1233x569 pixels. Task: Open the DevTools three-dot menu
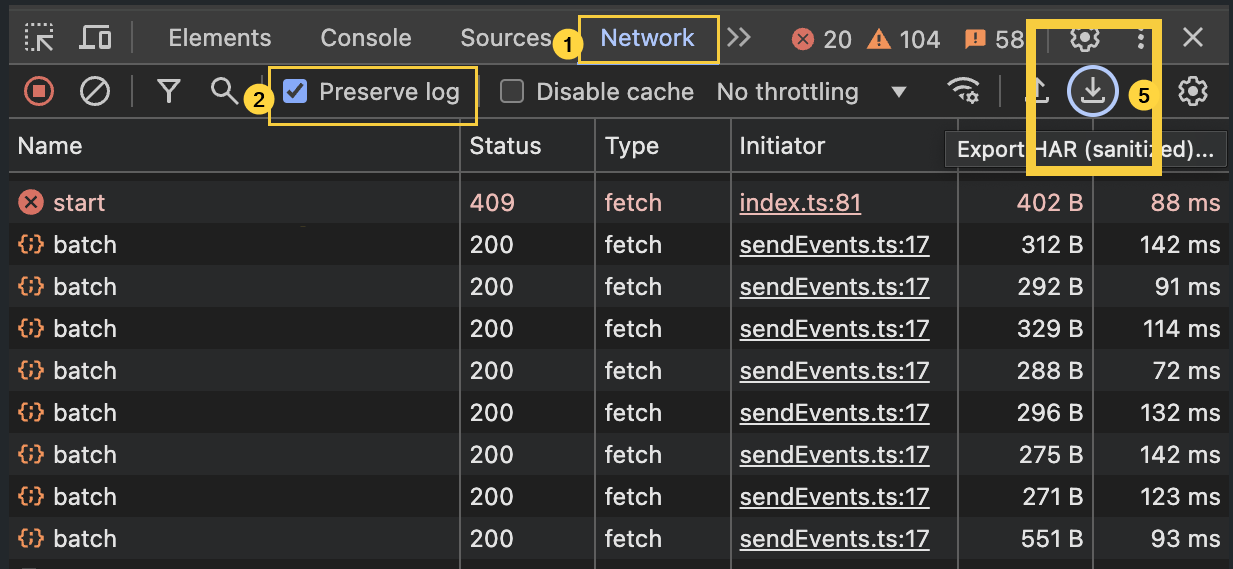(1141, 38)
